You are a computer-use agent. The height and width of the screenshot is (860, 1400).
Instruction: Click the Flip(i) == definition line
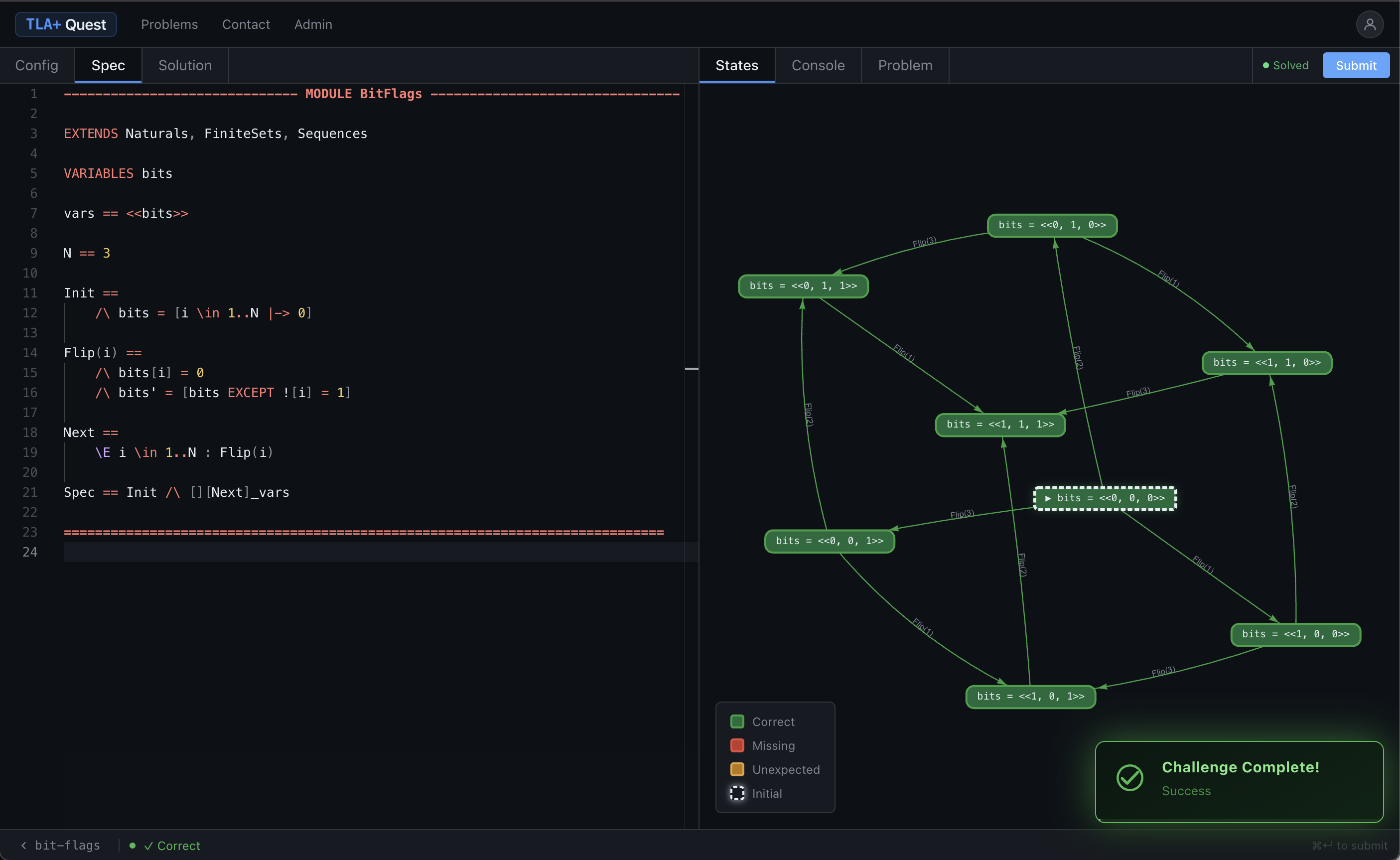(x=103, y=353)
